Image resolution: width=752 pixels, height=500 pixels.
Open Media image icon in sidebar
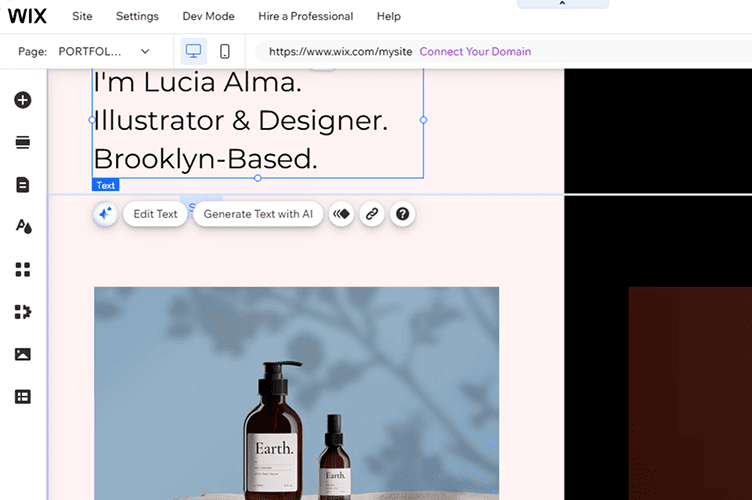click(22, 354)
